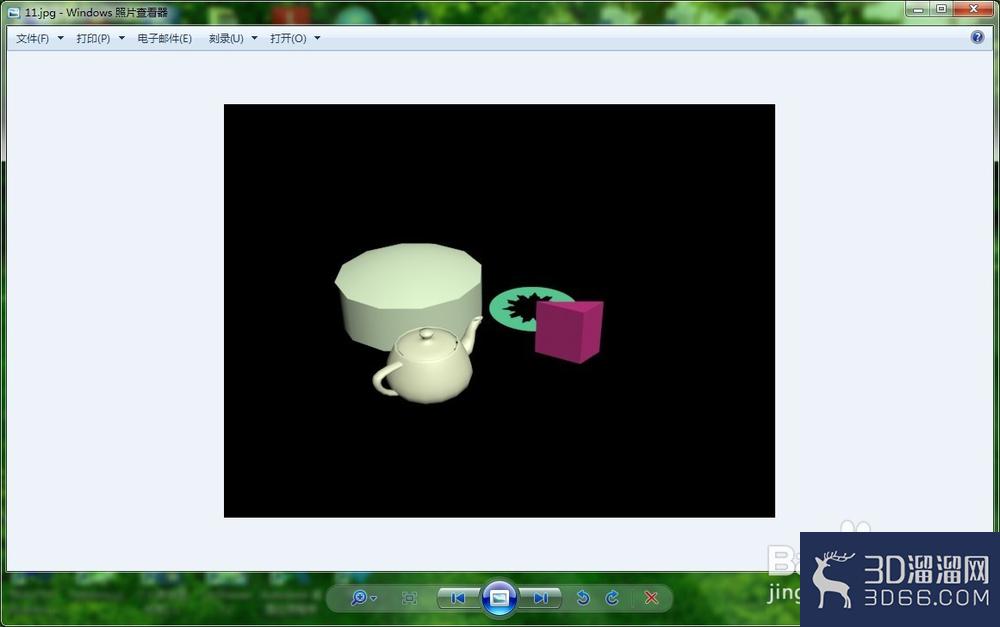Screen dimensions: 1000x627
Task: Go to the next image
Action: 541,598
